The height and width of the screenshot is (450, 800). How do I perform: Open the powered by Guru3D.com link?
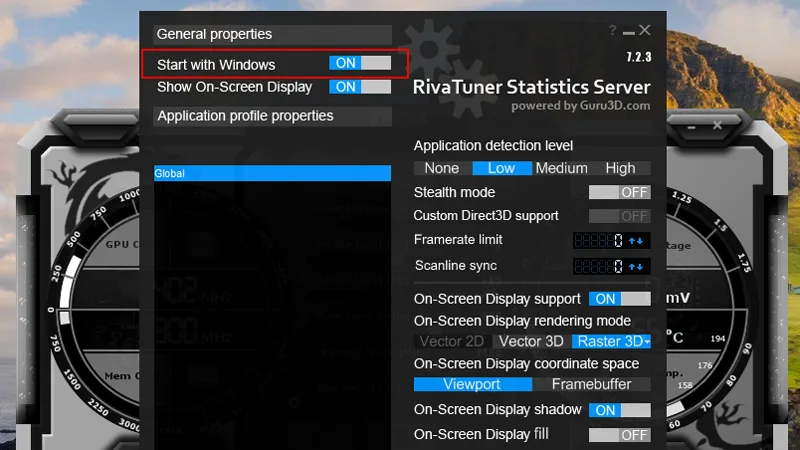click(581, 106)
